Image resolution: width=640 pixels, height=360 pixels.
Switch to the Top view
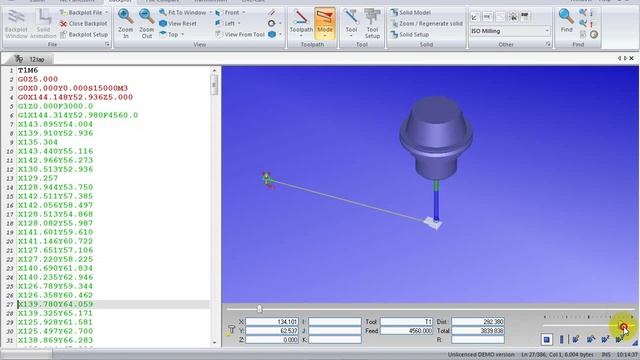[x=169, y=35]
